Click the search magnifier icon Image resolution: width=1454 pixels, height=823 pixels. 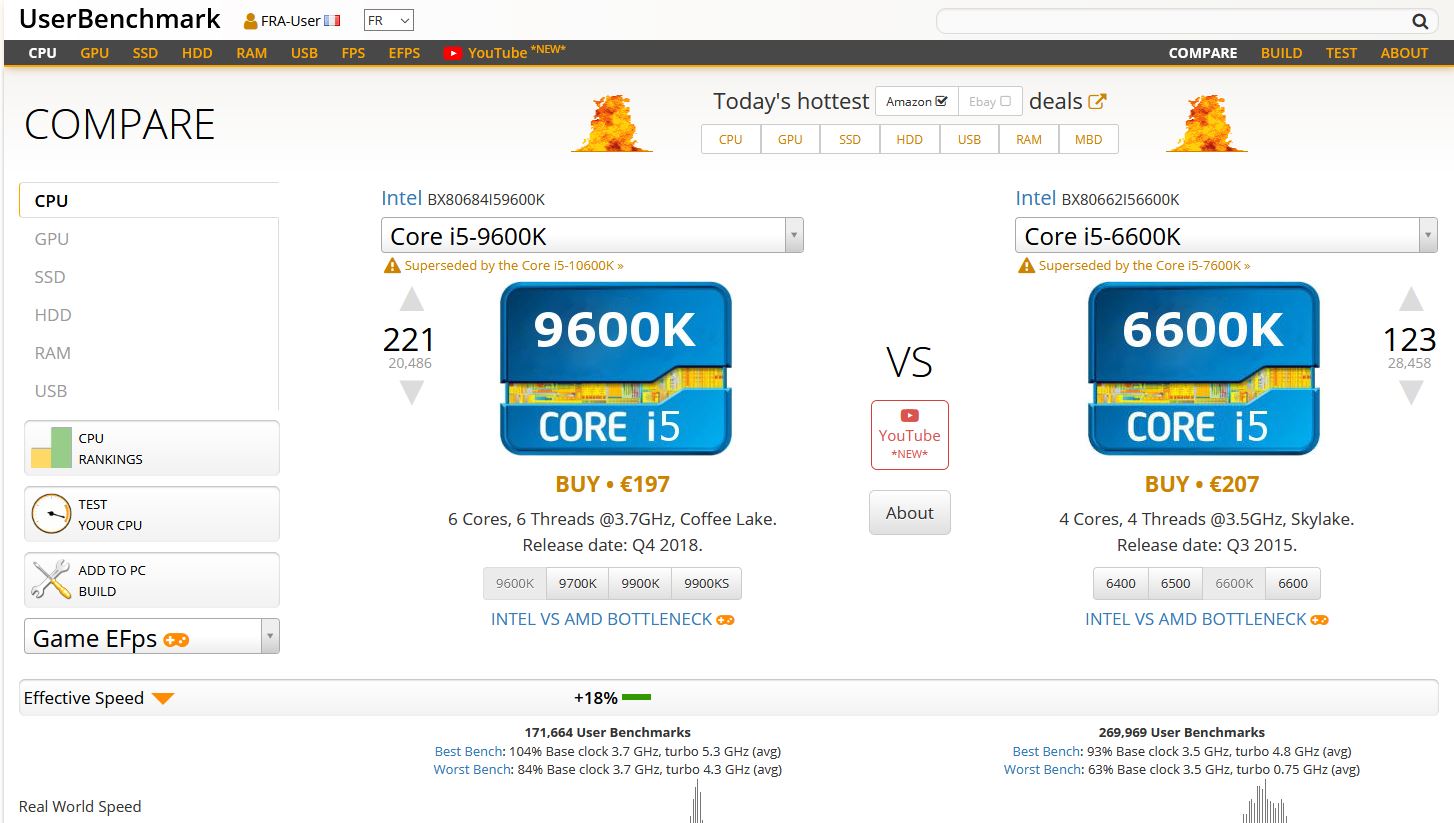click(1419, 21)
